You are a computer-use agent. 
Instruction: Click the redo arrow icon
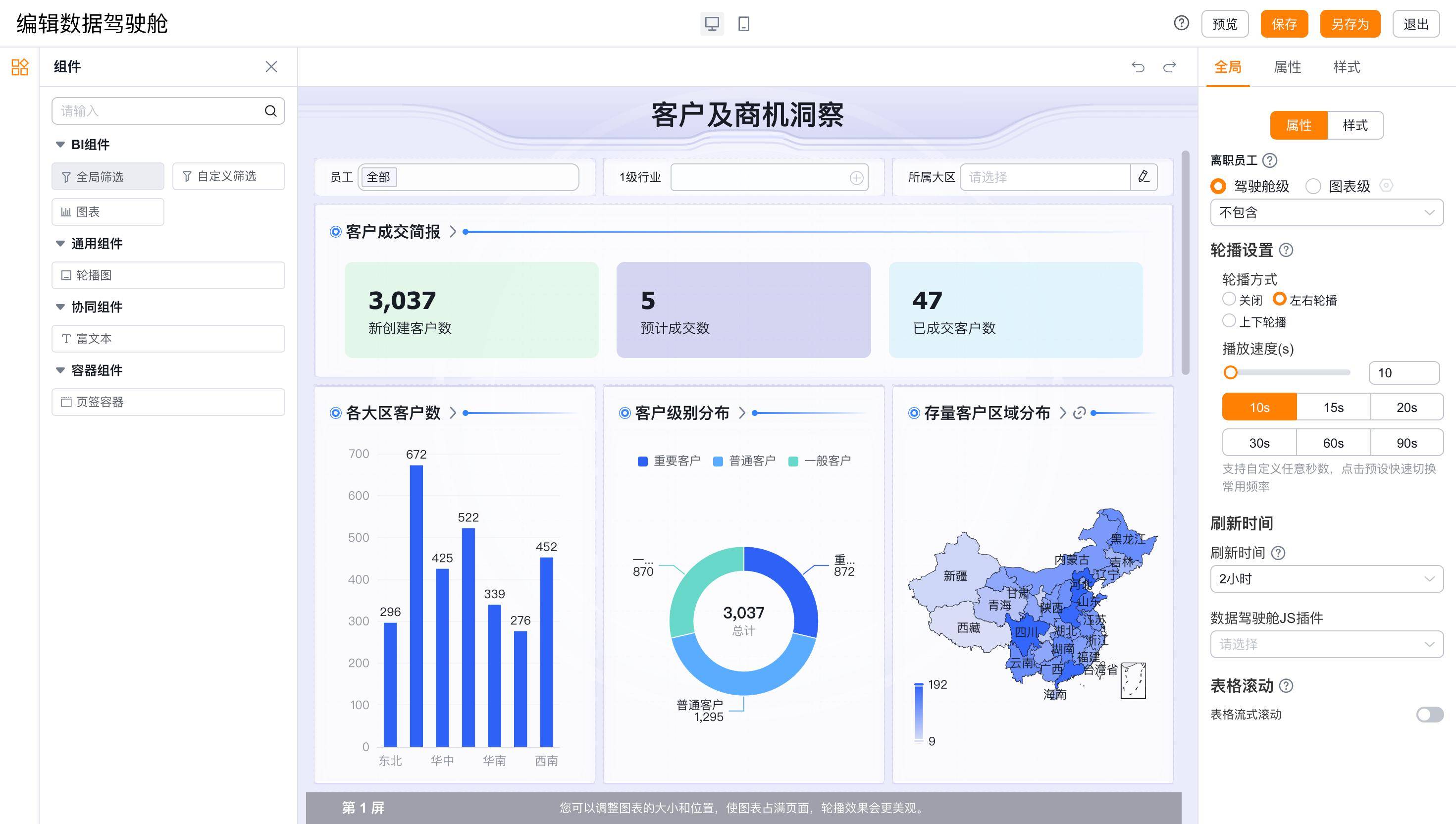click(x=1169, y=67)
